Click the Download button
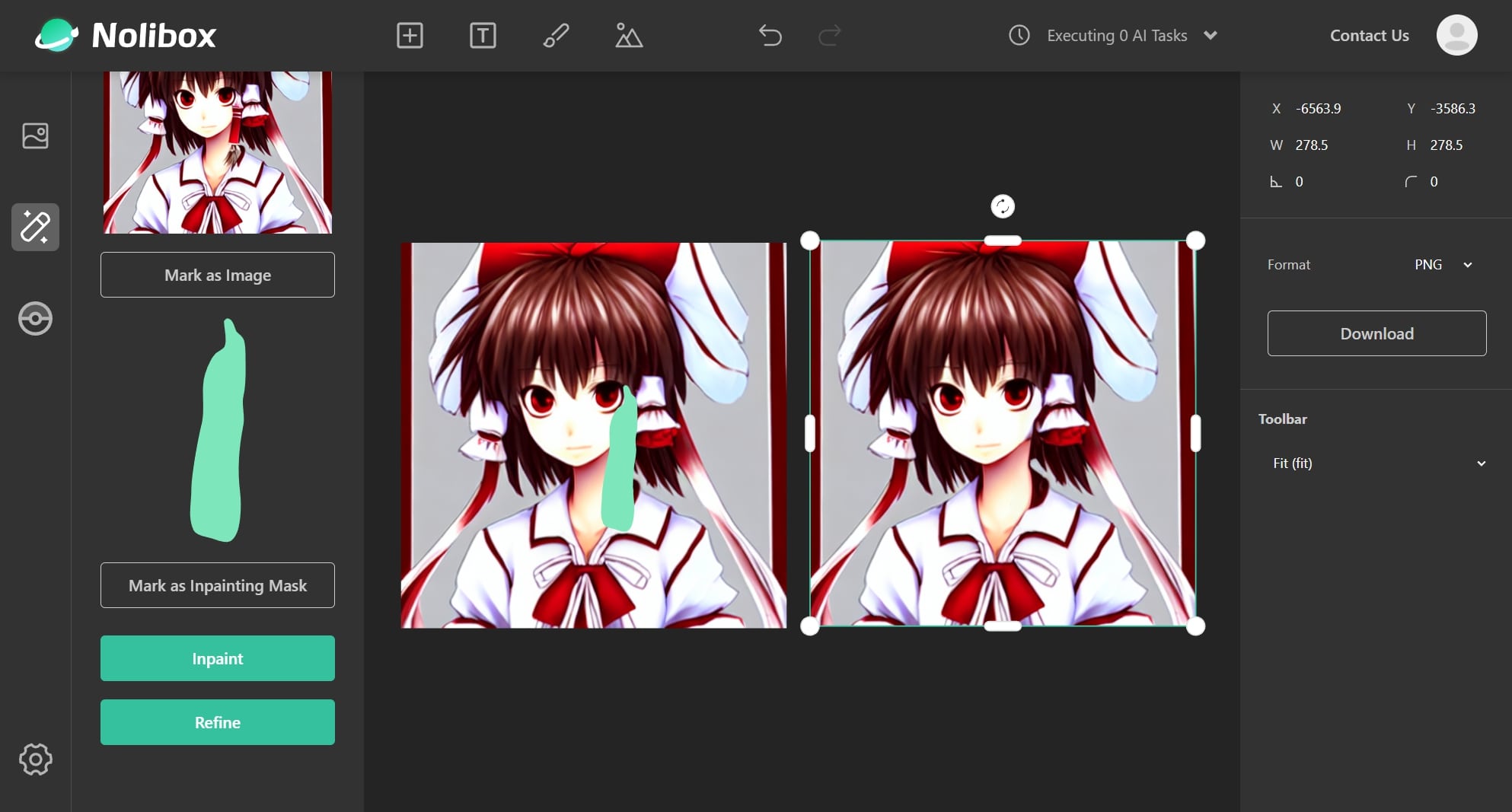The image size is (1512, 812). tap(1376, 333)
